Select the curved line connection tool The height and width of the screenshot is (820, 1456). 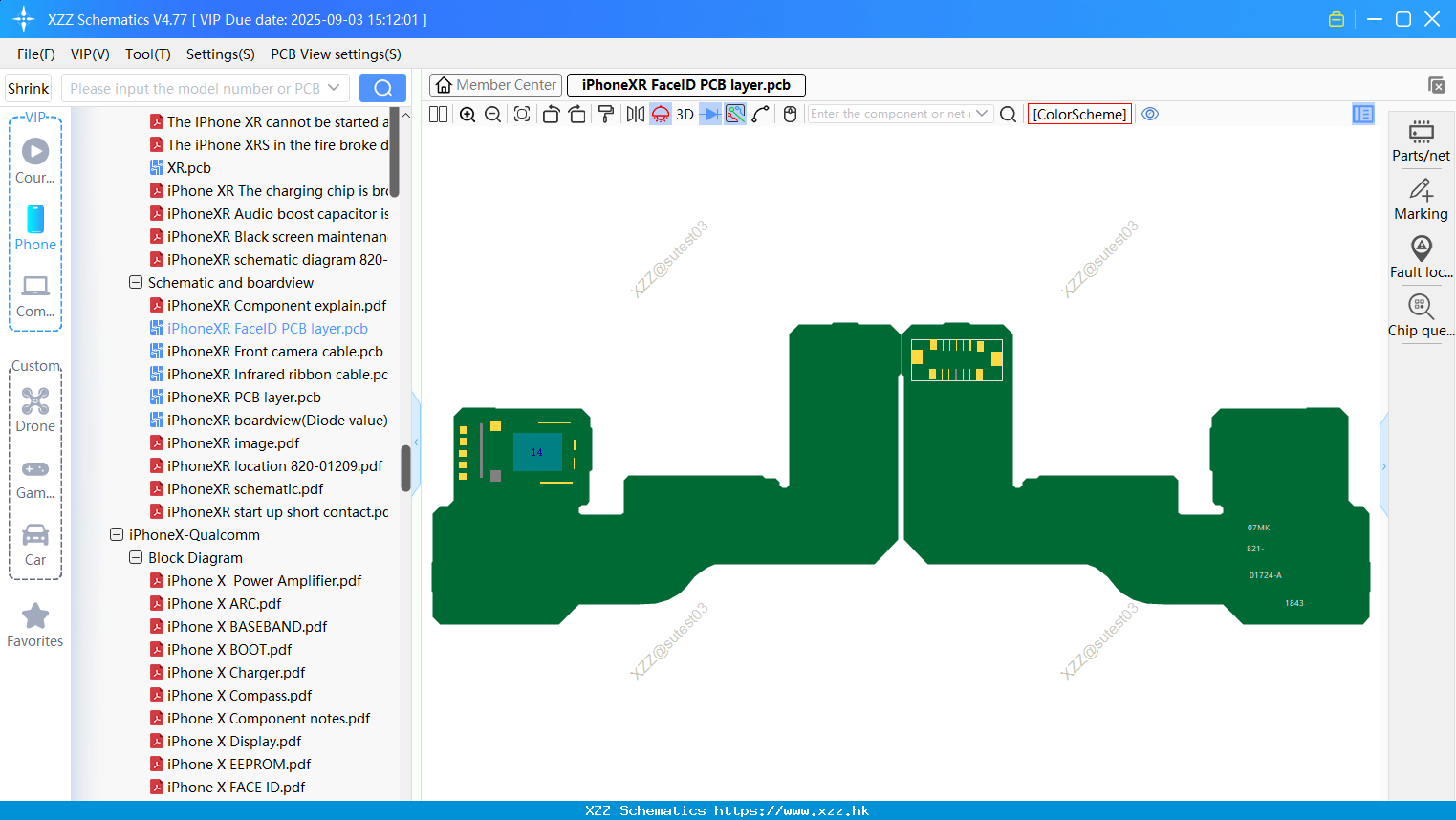(761, 114)
